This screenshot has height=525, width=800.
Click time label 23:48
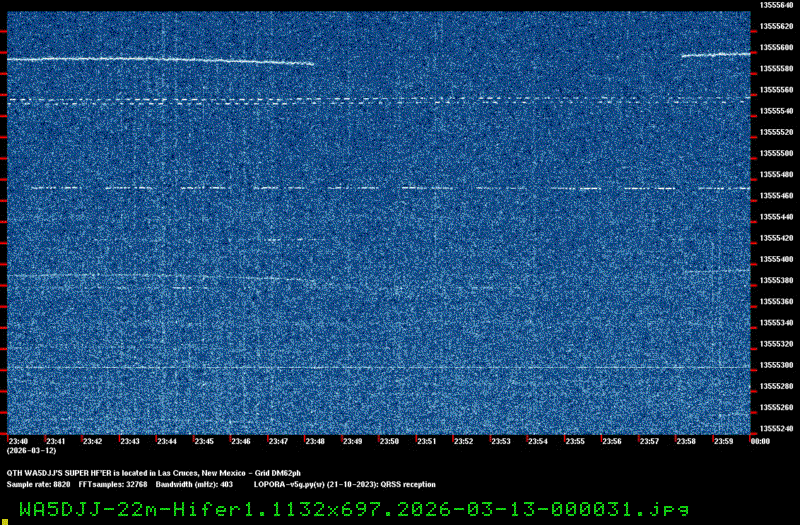[x=315, y=441]
